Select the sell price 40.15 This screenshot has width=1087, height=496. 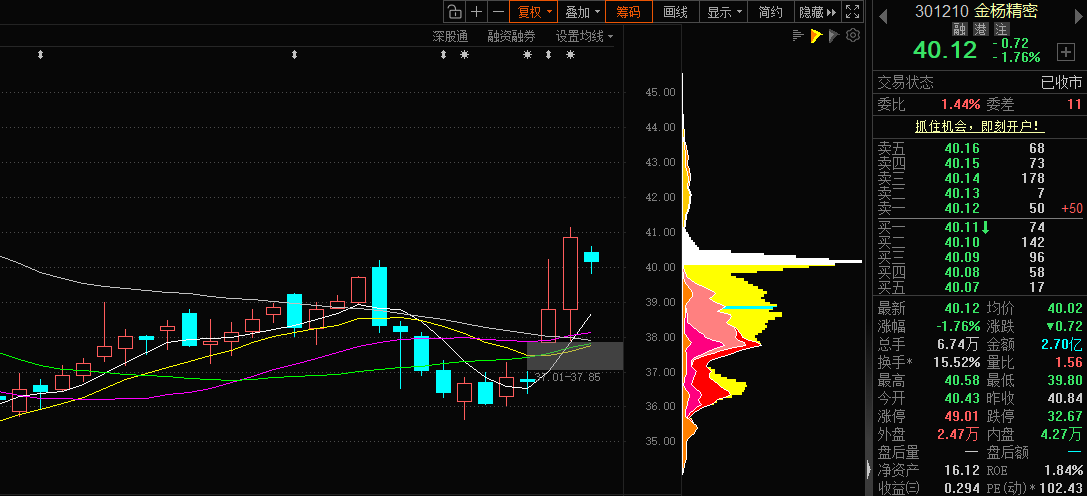[962, 163]
